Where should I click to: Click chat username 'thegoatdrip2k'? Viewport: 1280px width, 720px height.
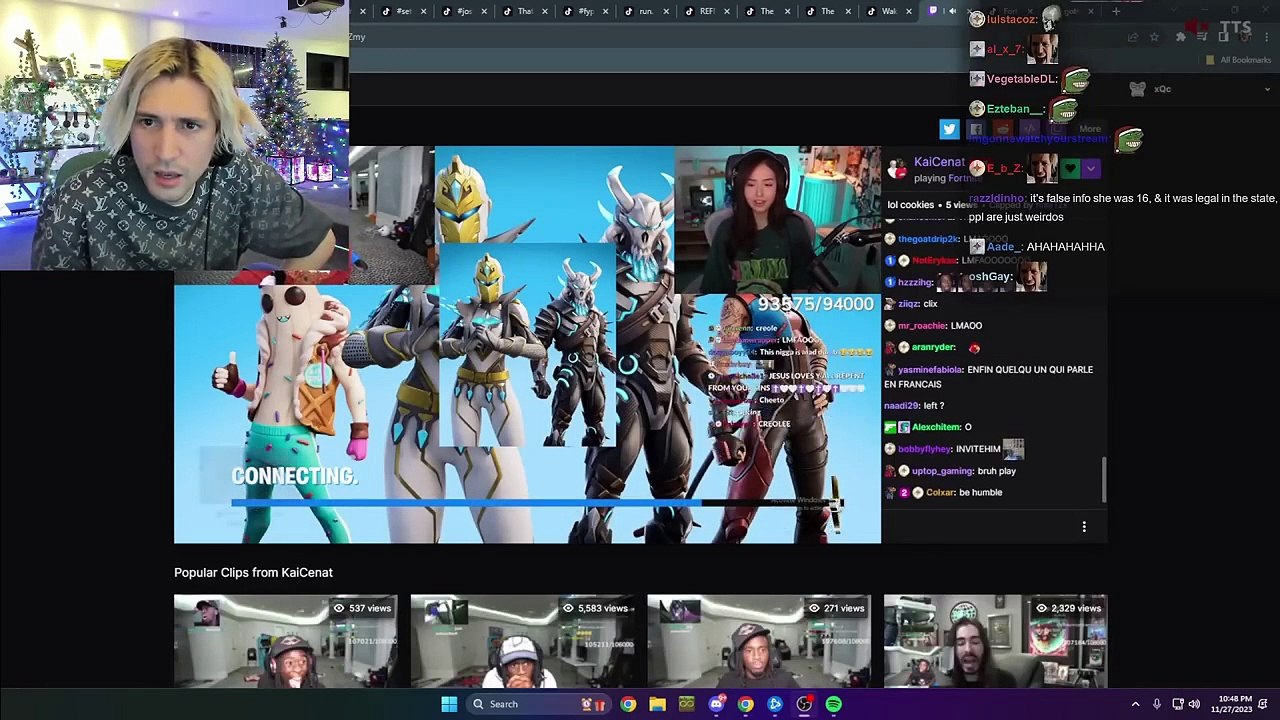928,239
